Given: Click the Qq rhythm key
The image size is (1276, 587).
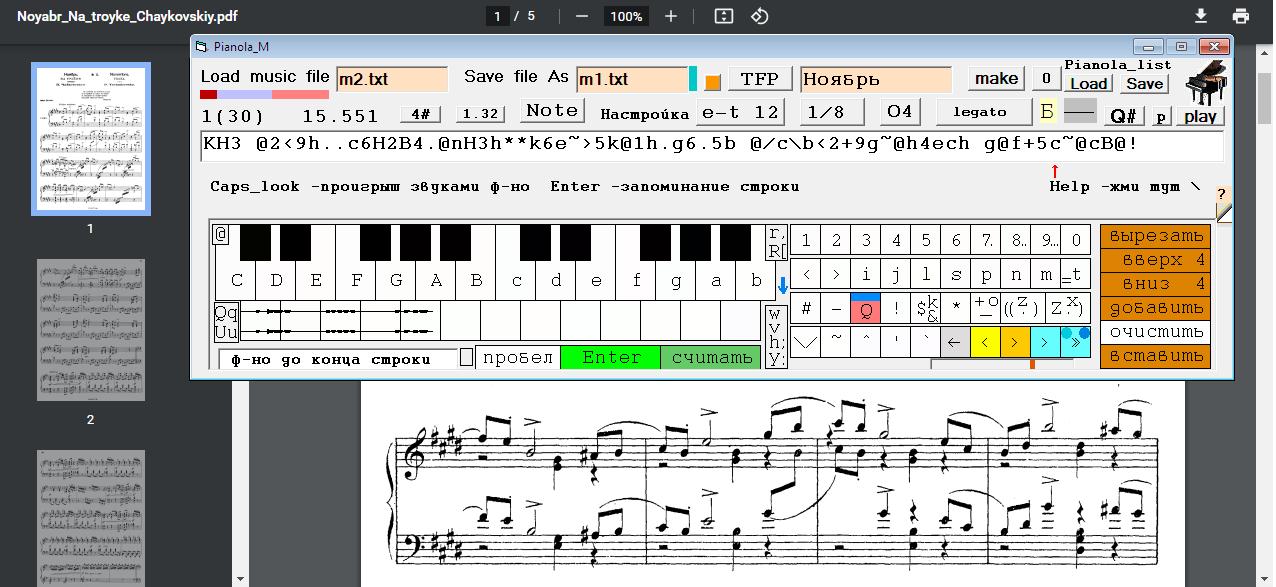Looking at the screenshot, I should 226,311.
